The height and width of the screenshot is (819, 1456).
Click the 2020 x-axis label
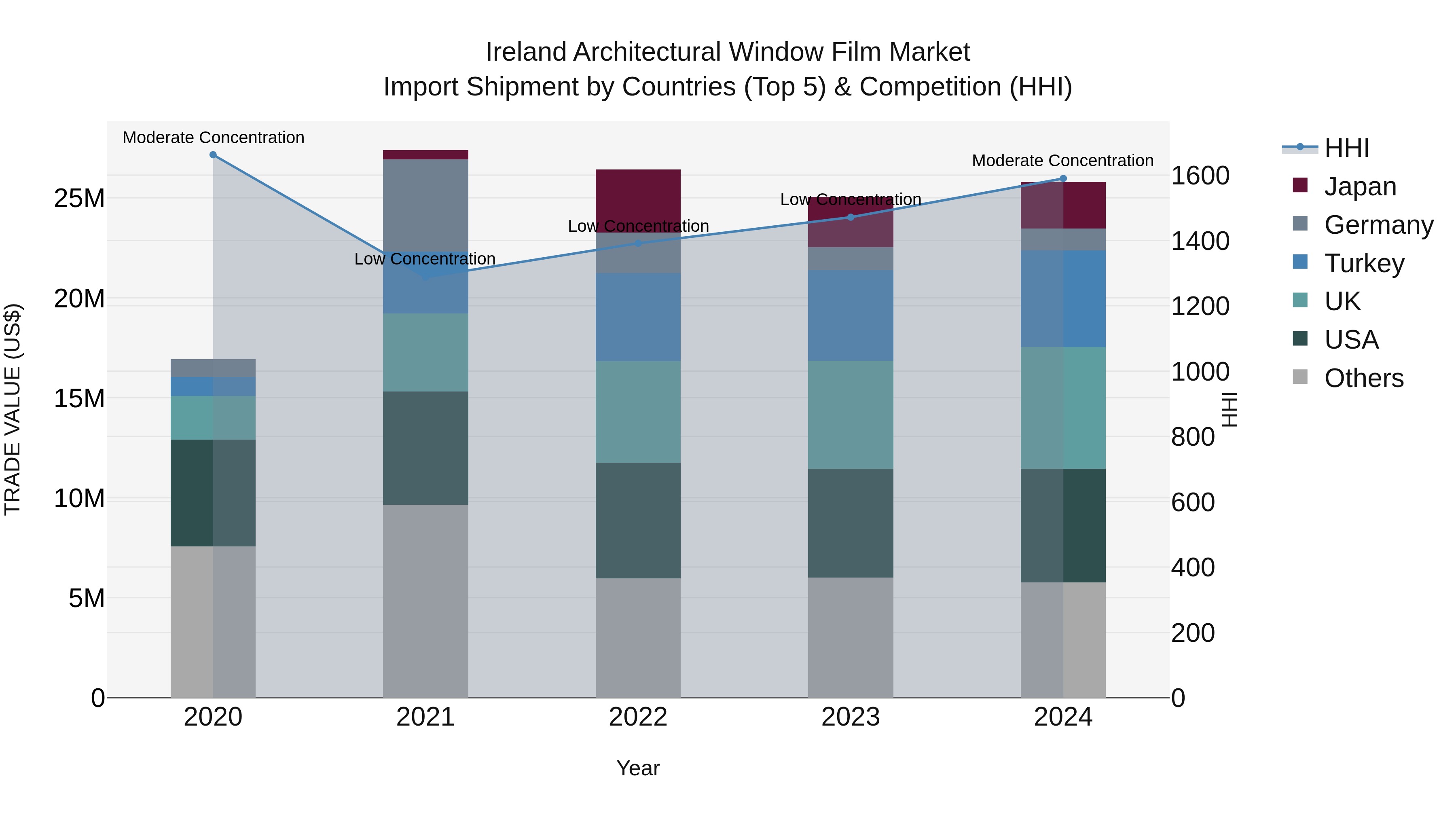[213, 717]
